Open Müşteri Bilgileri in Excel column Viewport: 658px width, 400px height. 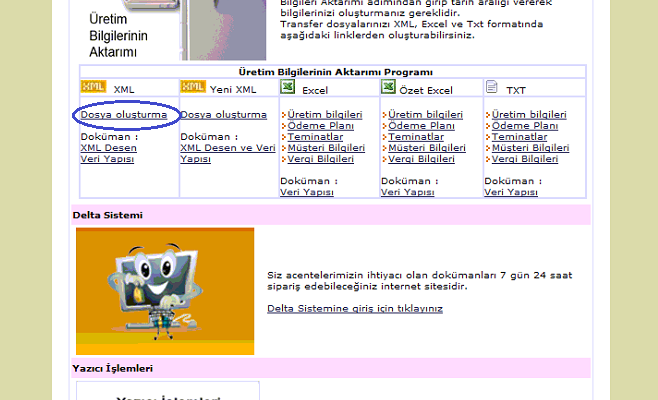326,148
